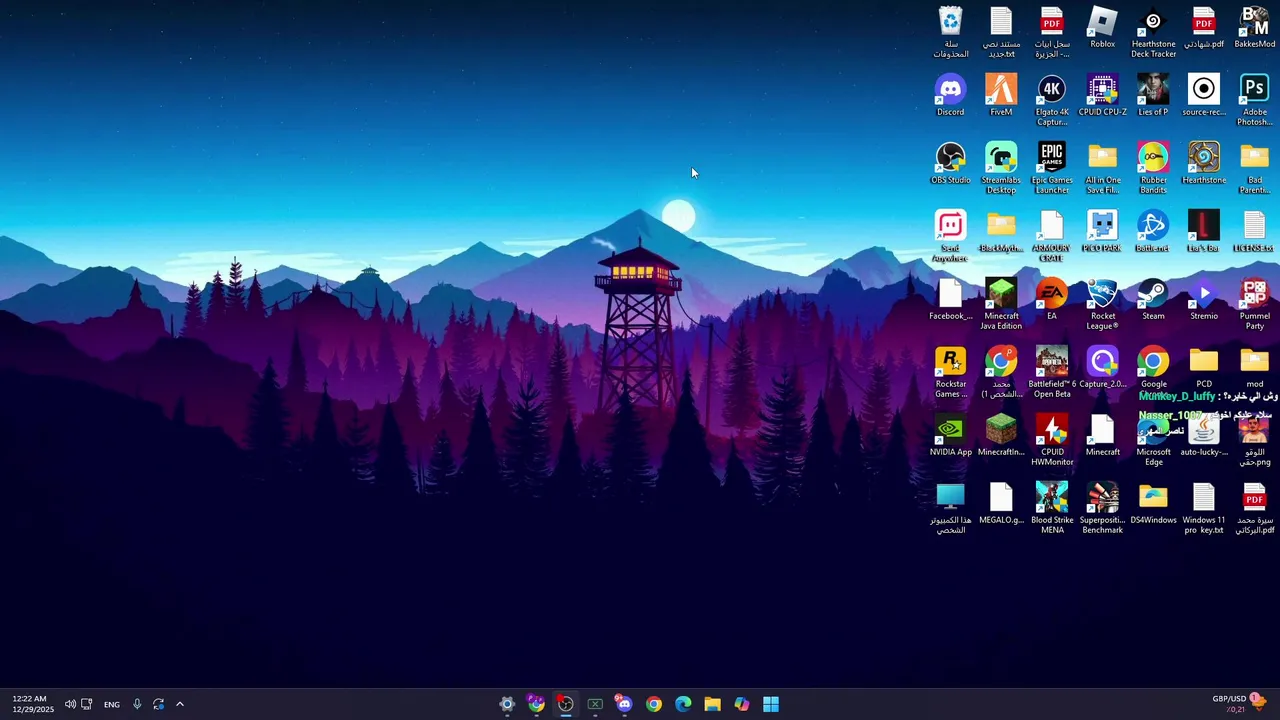
Task: Open the Recycle Bin desktop icon
Action: click(950, 31)
